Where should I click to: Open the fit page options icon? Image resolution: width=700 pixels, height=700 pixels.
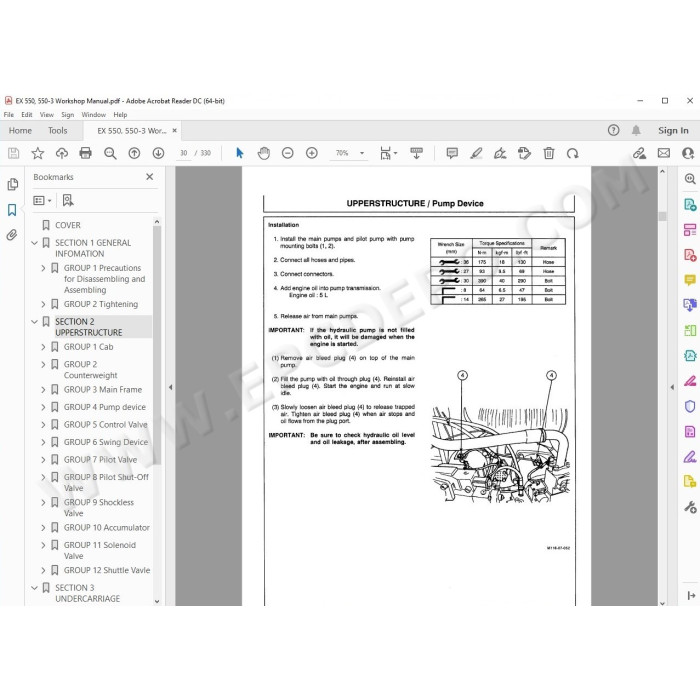tap(387, 153)
